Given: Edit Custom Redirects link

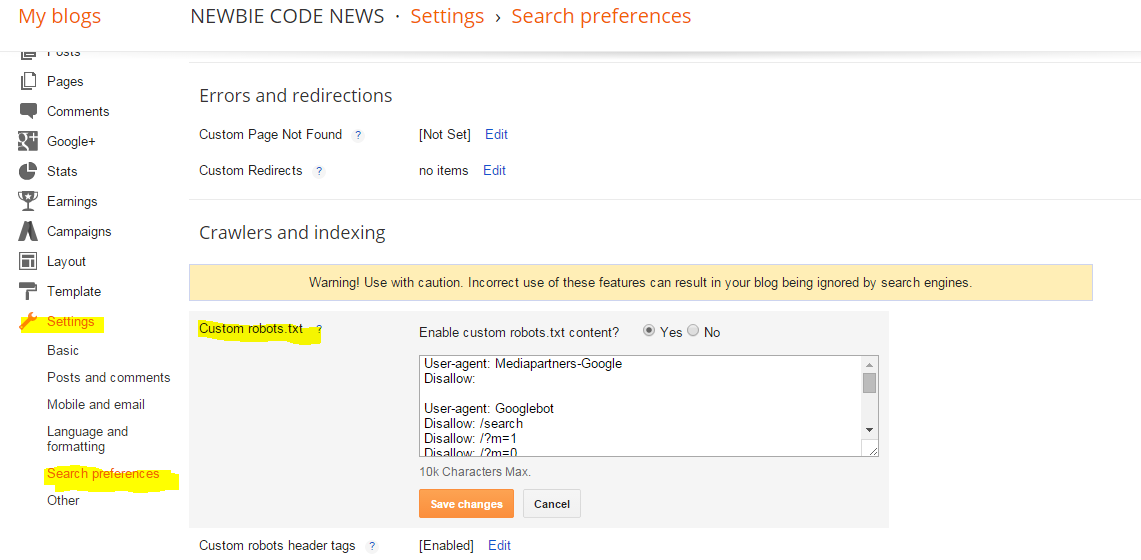Looking at the screenshot, I should (494, 170).
